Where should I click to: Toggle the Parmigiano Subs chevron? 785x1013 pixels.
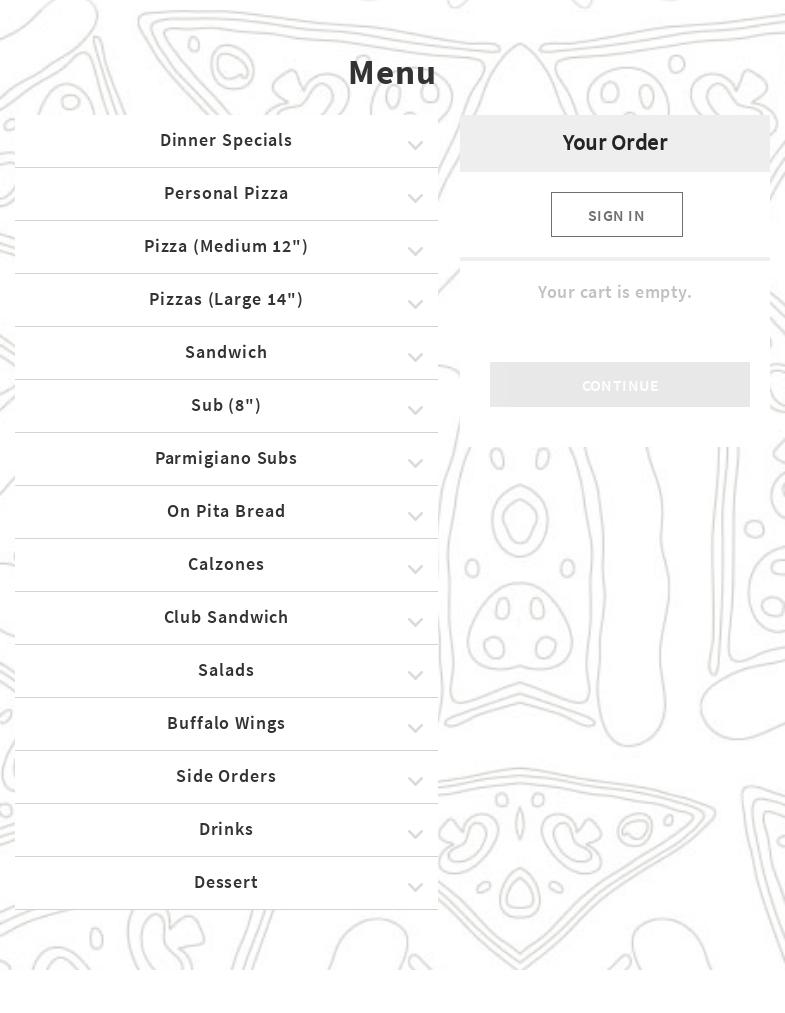coord(415,464)
